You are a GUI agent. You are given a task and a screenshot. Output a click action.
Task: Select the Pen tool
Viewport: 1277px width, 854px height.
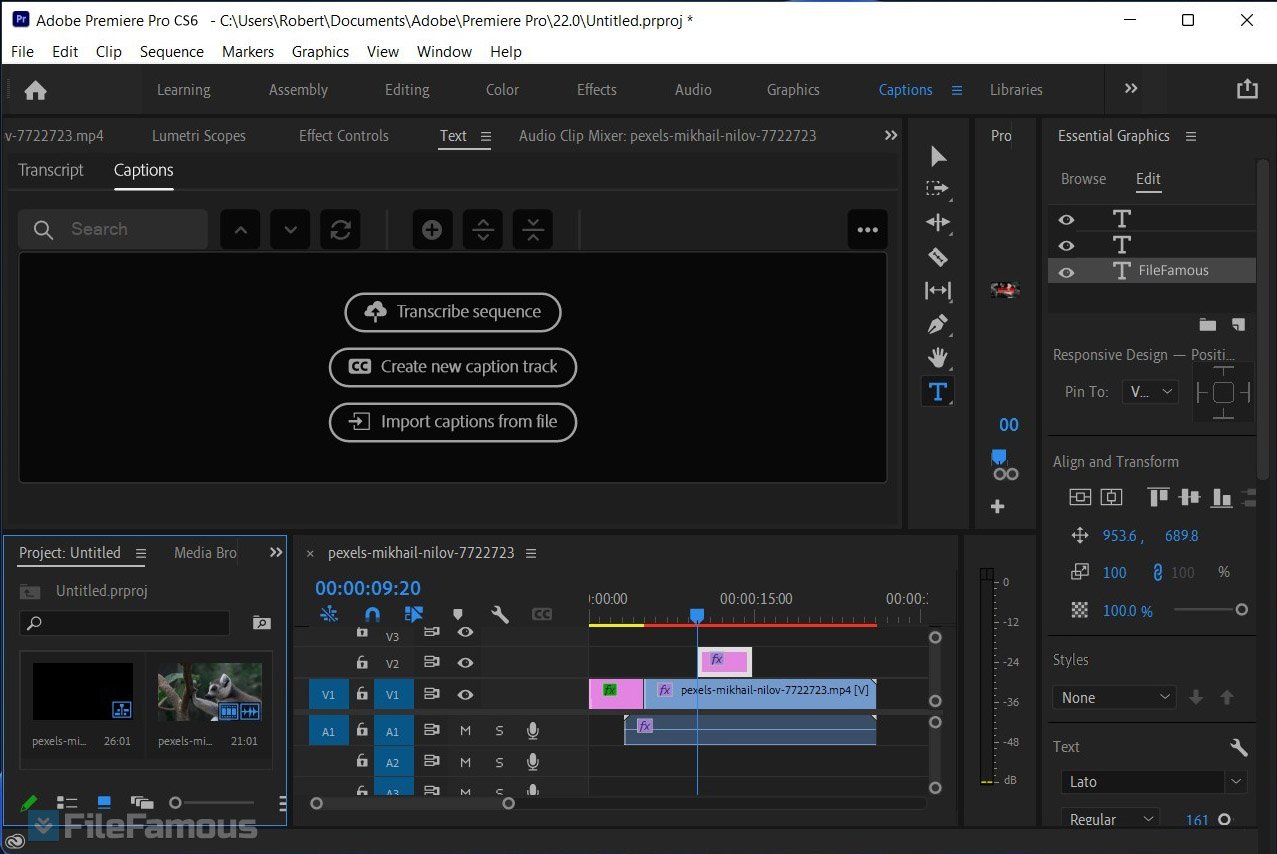click(937, 324)
